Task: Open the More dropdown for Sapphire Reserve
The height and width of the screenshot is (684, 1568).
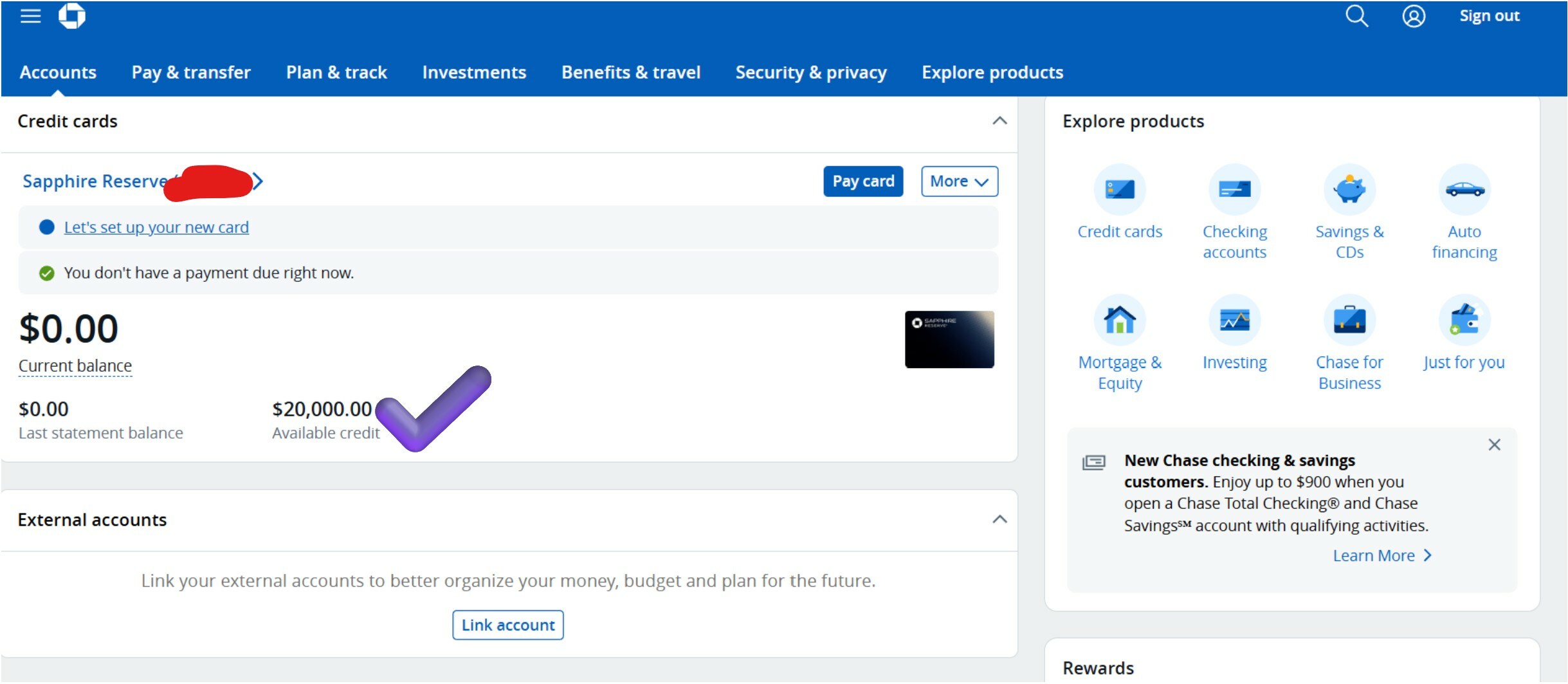Action: (960, 181)
